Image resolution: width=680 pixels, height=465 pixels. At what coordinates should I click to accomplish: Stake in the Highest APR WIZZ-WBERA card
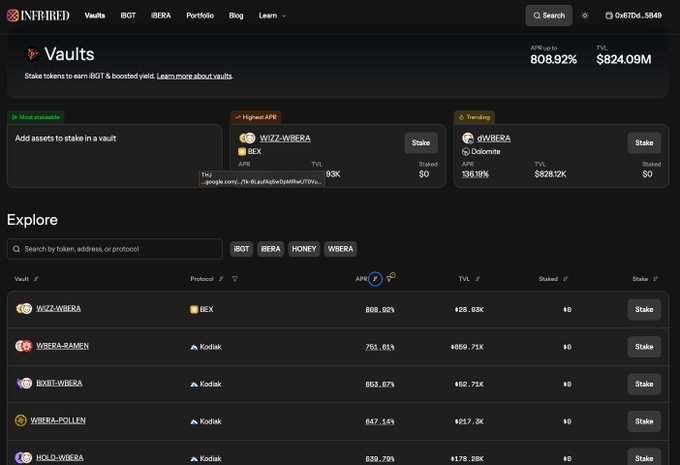[x=421, y=143]
